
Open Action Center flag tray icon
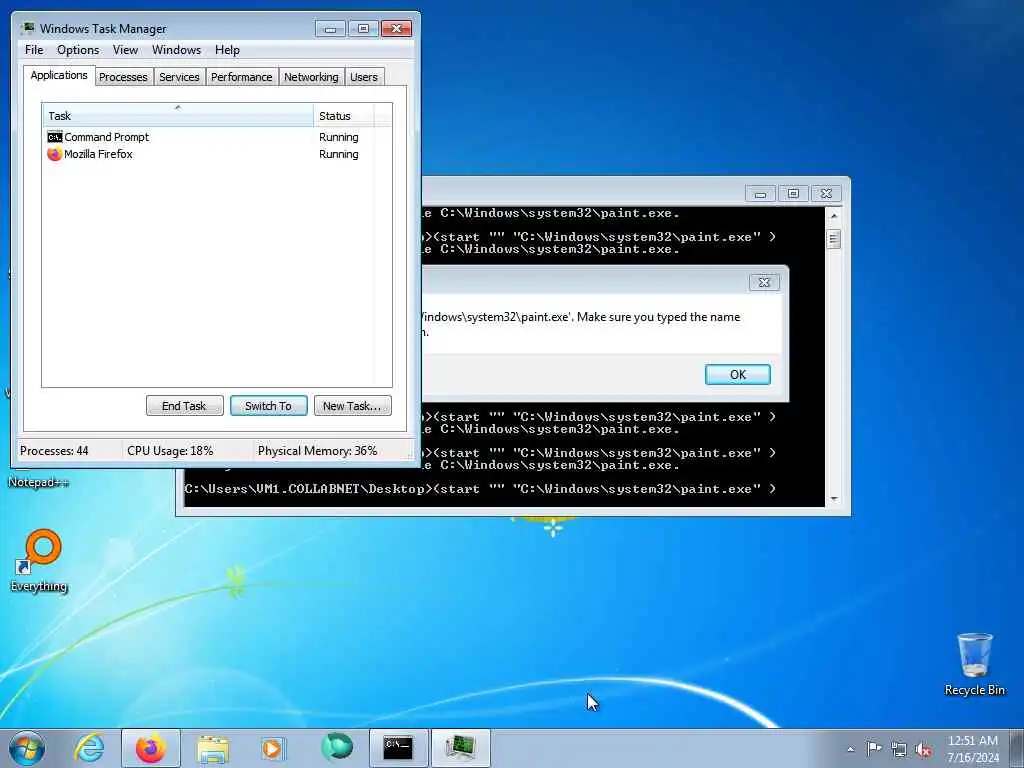874,748
